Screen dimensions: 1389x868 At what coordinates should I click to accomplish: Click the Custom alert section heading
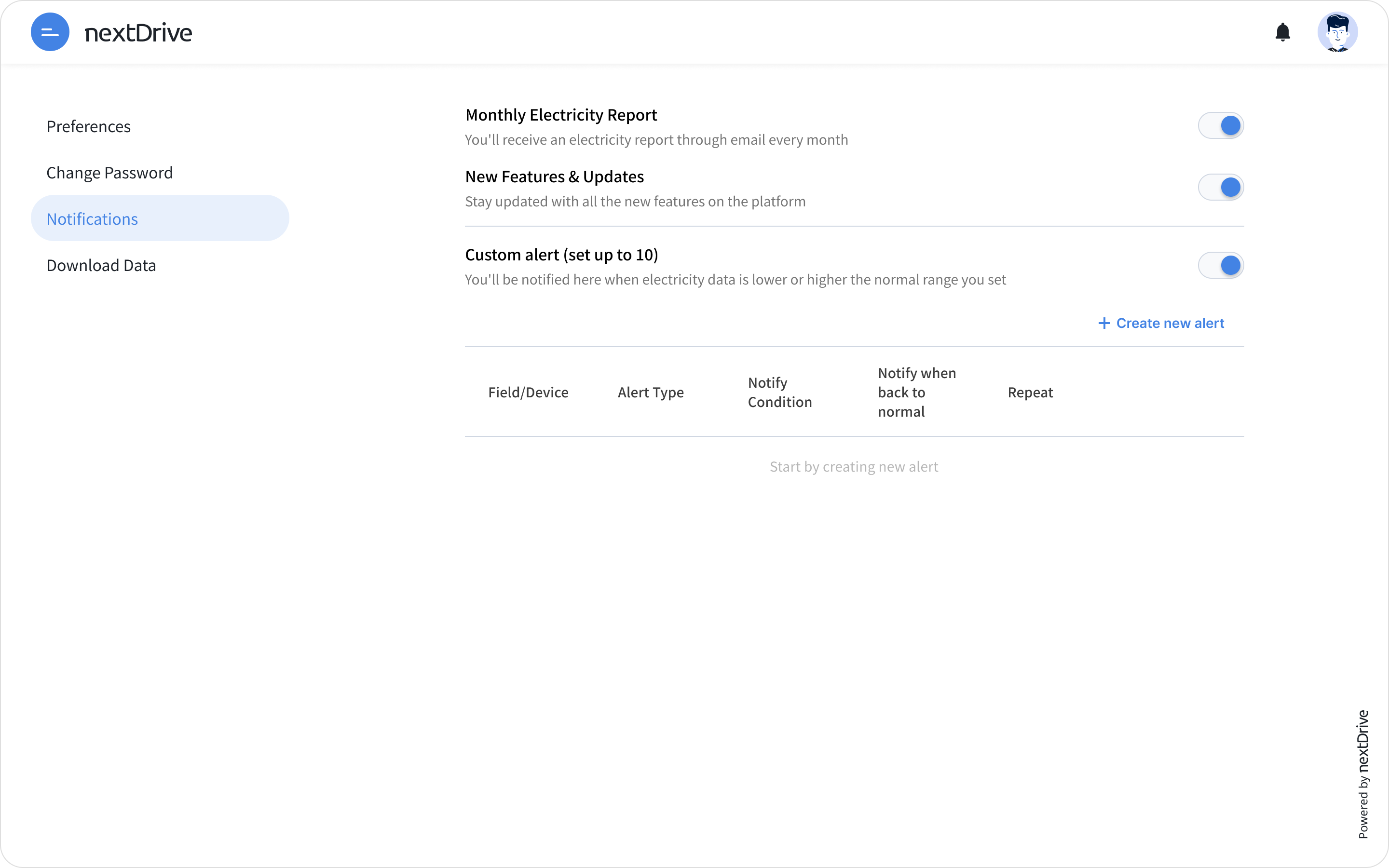pyautogui.click(x=561, y=254)
